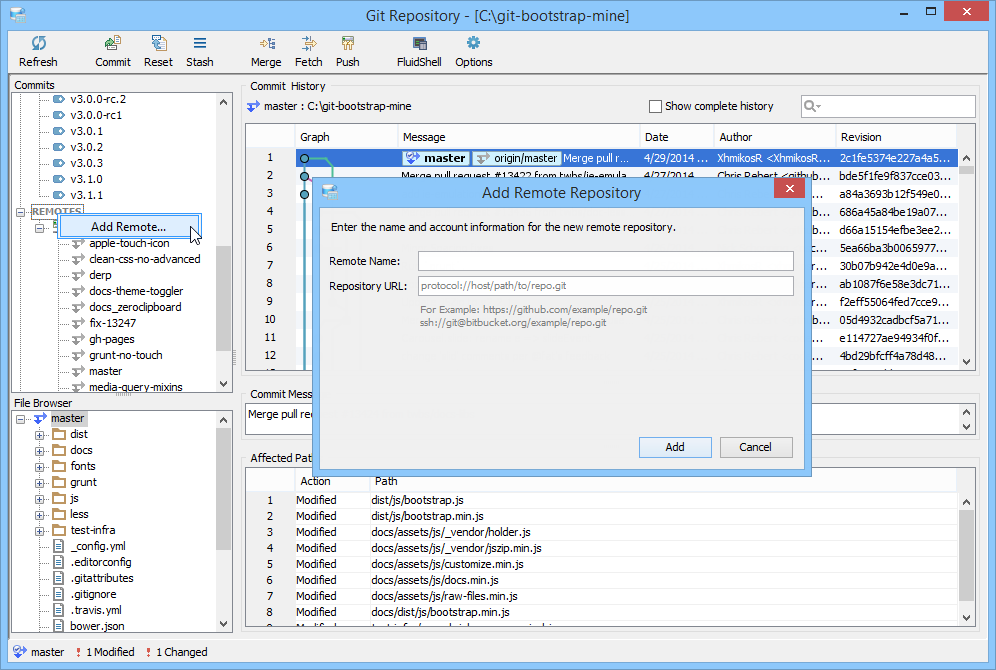Image resolution: width=996 pixels, height=670 pixels.
Task: Collapse the master node in File Browser
Action: point(20,419)
